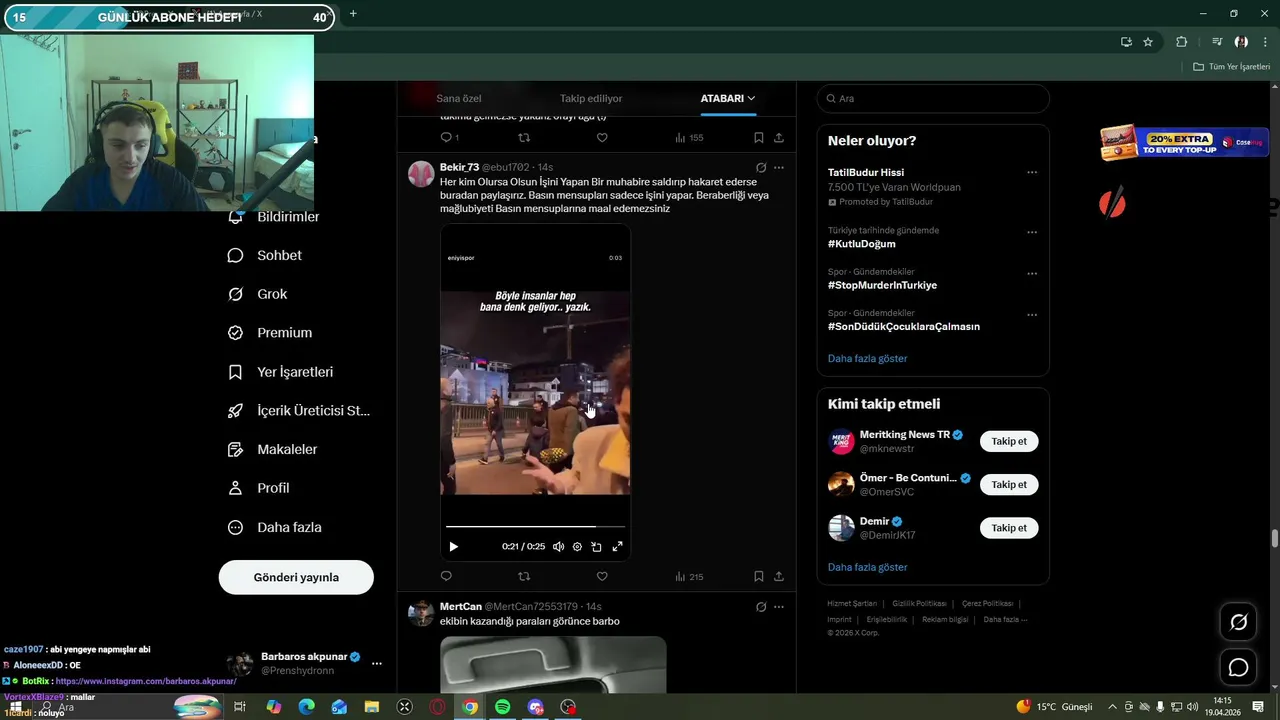View stats showing 215 views
The width and height of the screenshot is (1280, 720).
689,576
